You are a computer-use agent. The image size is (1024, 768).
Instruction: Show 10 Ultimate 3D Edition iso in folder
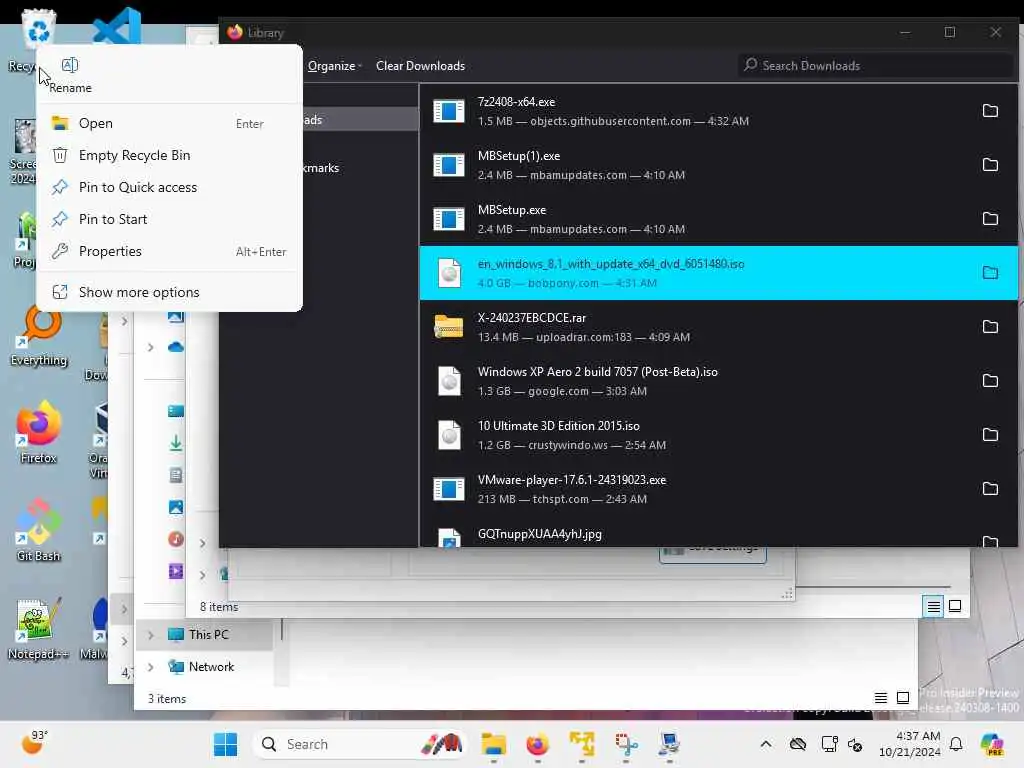[x=990, y=435]
